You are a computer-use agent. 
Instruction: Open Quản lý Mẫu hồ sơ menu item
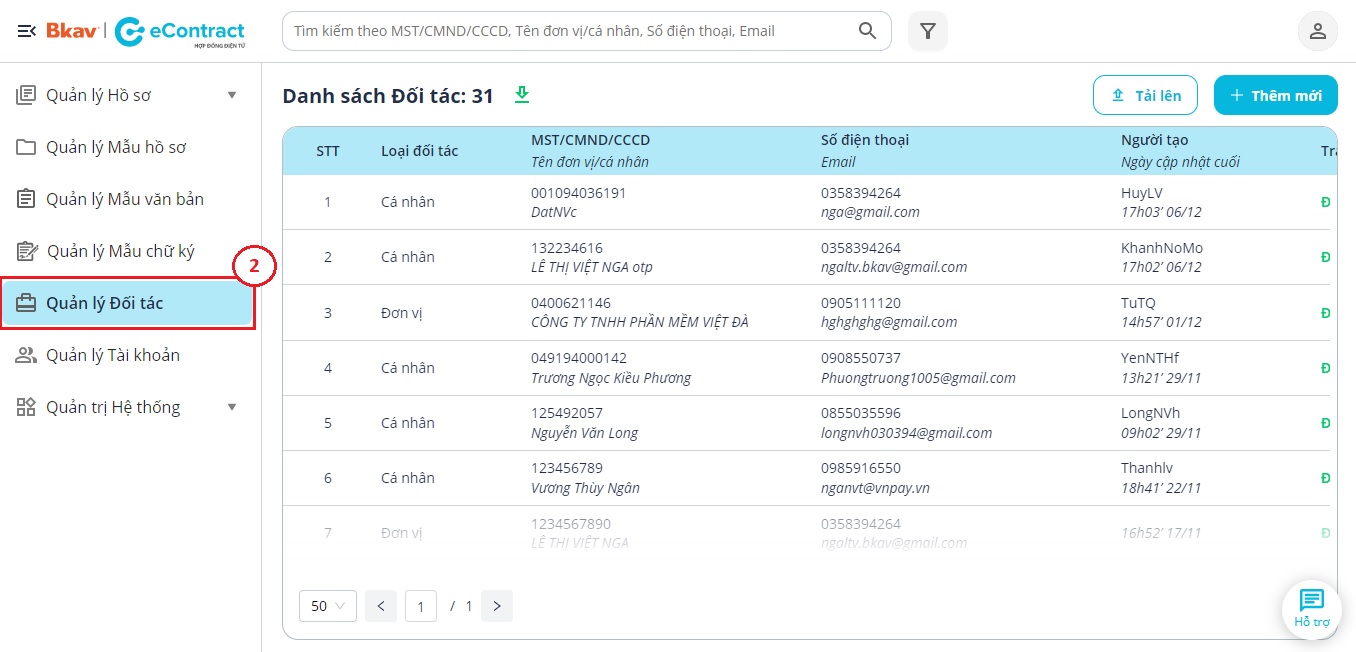[x=116, y=147]
